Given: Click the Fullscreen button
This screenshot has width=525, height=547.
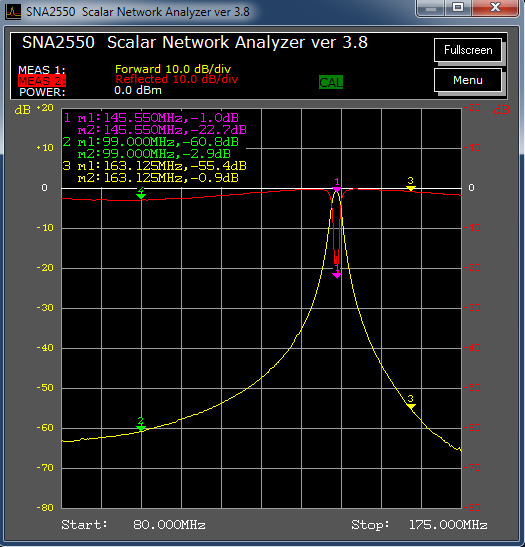Looking at the screenshot, I should (x=468, y=50).
